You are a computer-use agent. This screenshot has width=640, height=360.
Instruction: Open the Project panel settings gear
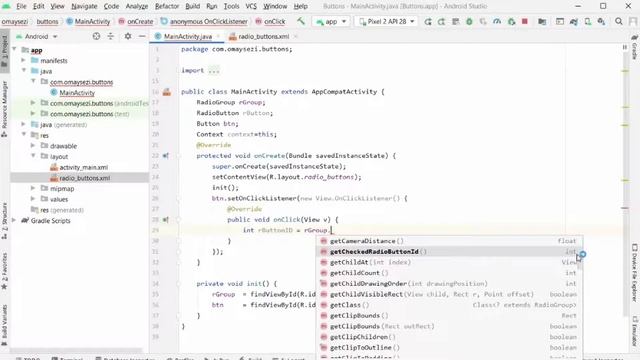coord(128,36)
